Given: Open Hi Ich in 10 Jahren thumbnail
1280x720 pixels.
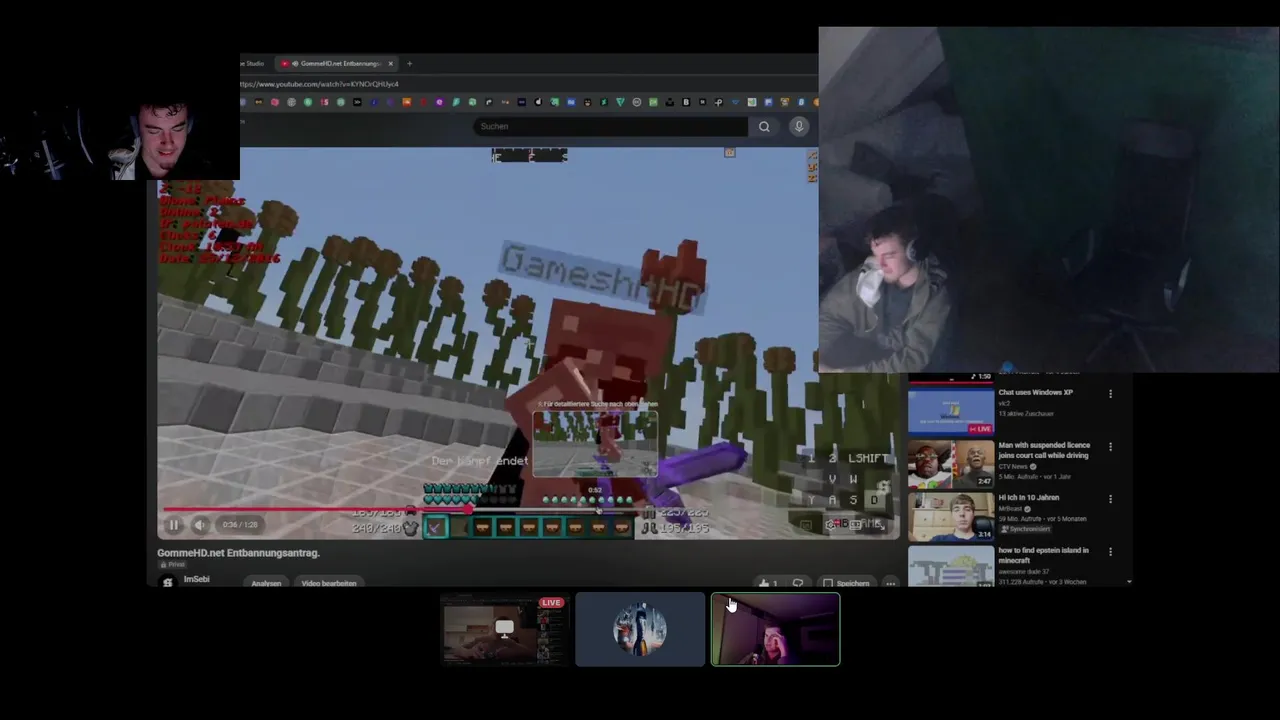Looking at the screenshot, I should (951, 517).
